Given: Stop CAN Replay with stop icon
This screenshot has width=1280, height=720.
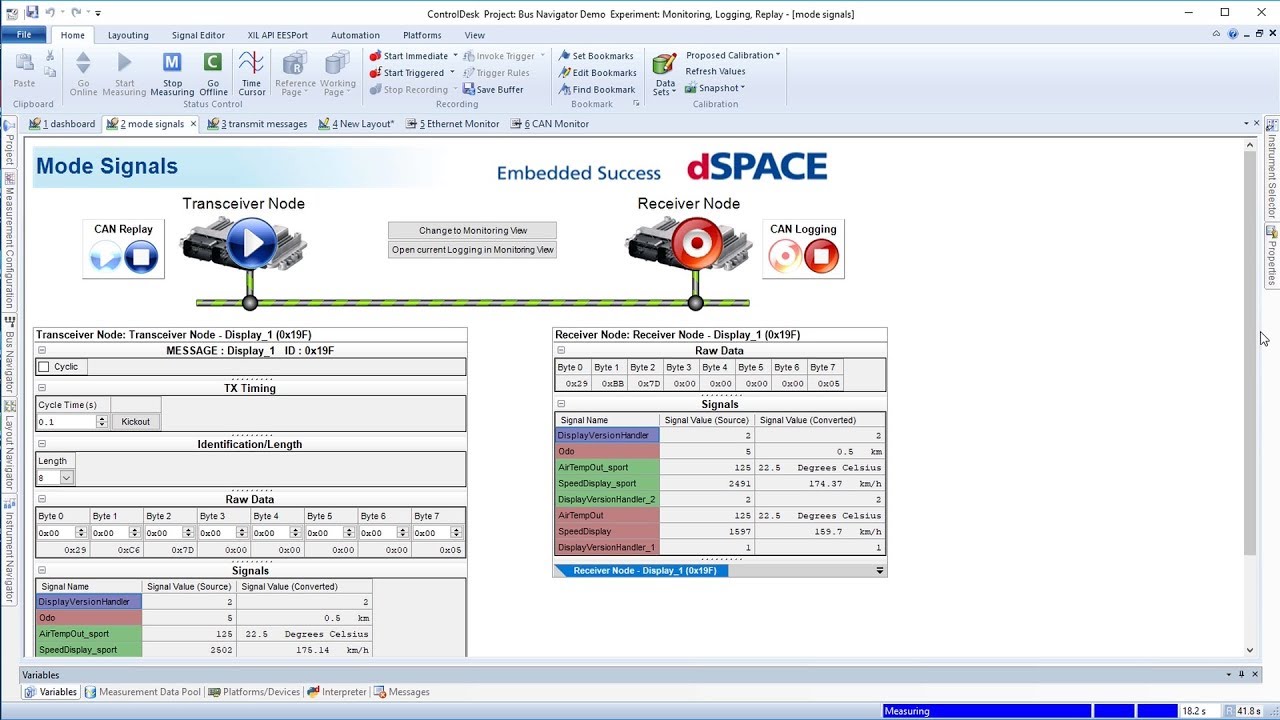Looking at the screenshot, I should click(141, 257).
